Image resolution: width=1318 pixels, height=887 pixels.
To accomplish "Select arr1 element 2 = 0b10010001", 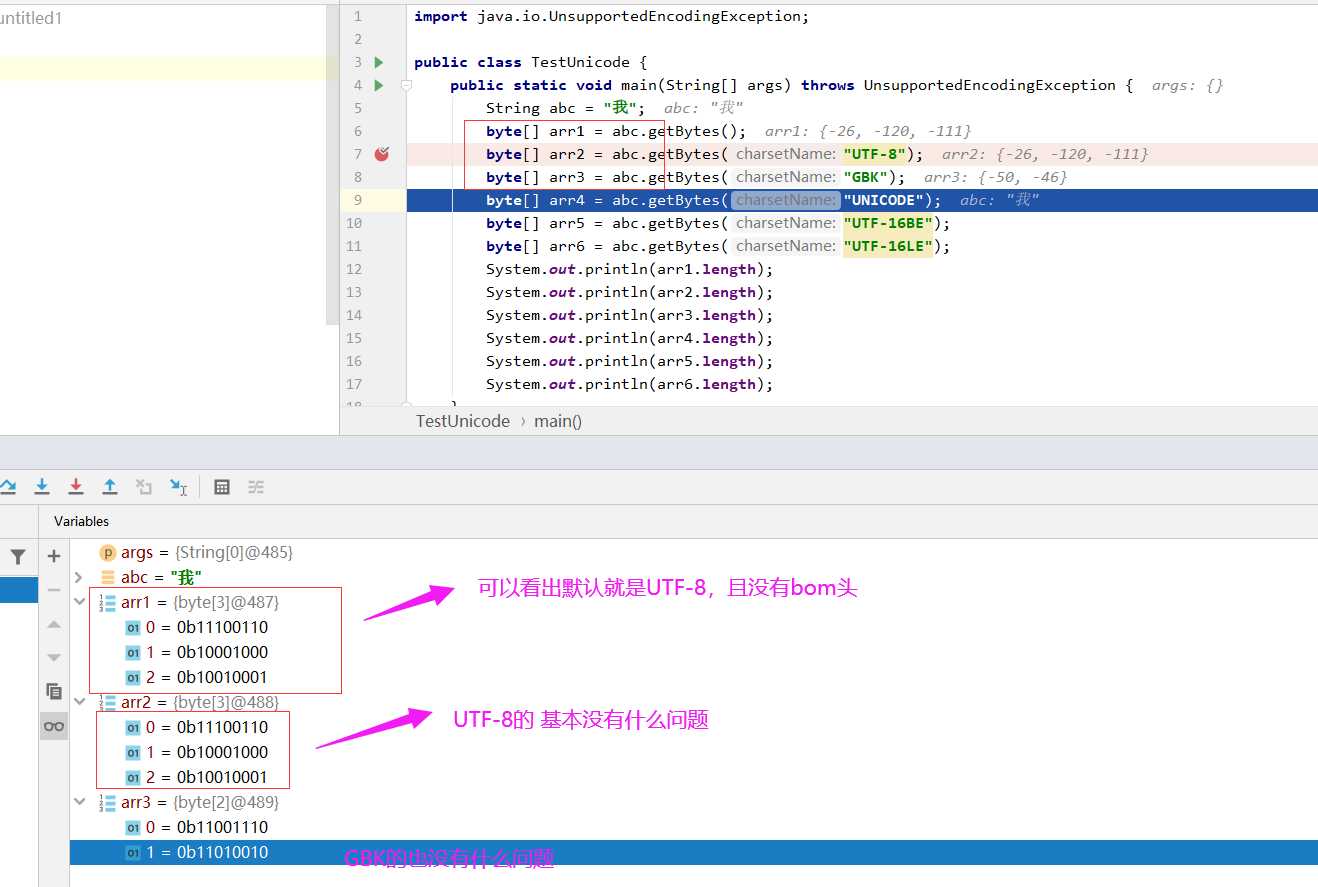I will (694, 677).
